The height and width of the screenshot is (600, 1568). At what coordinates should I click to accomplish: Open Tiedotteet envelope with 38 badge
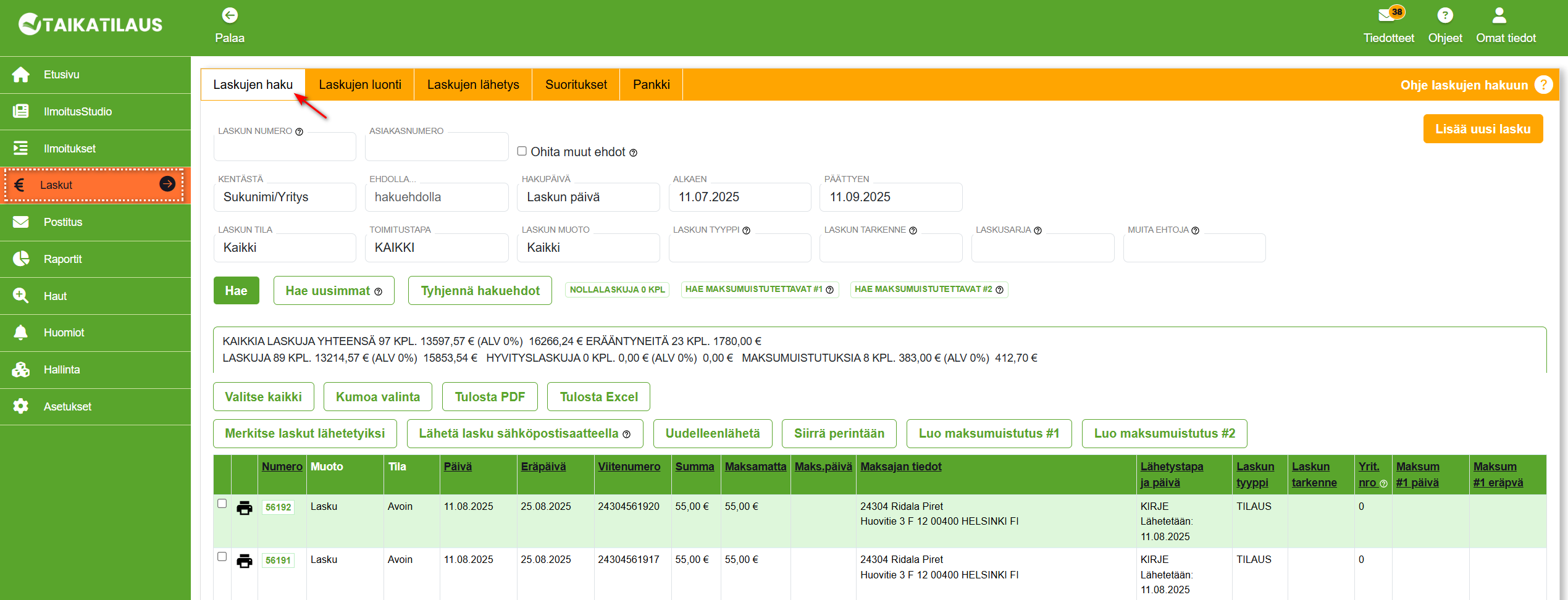[x=1387, y=15]
